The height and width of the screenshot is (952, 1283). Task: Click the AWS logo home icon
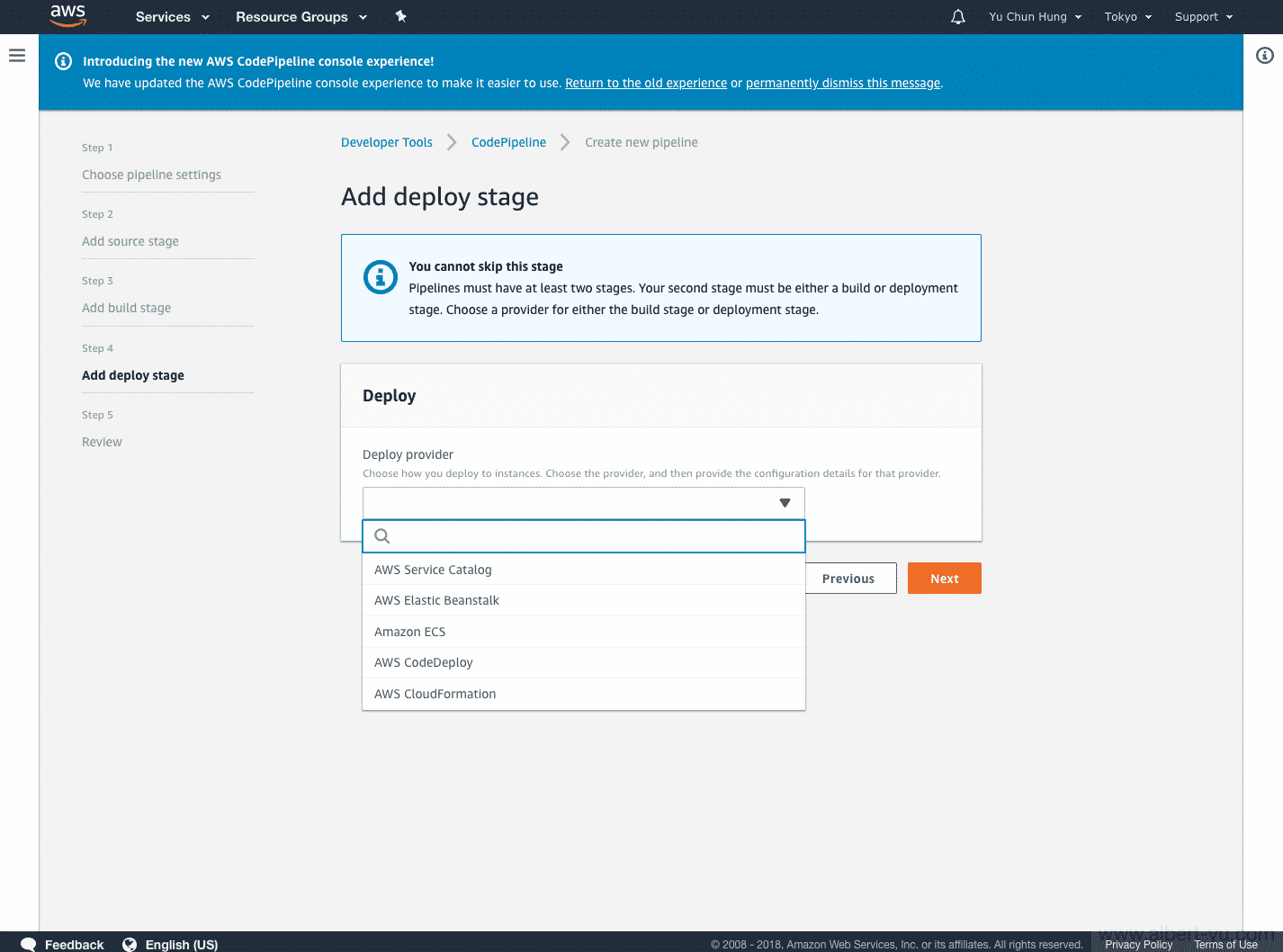(x=67, y=16)
